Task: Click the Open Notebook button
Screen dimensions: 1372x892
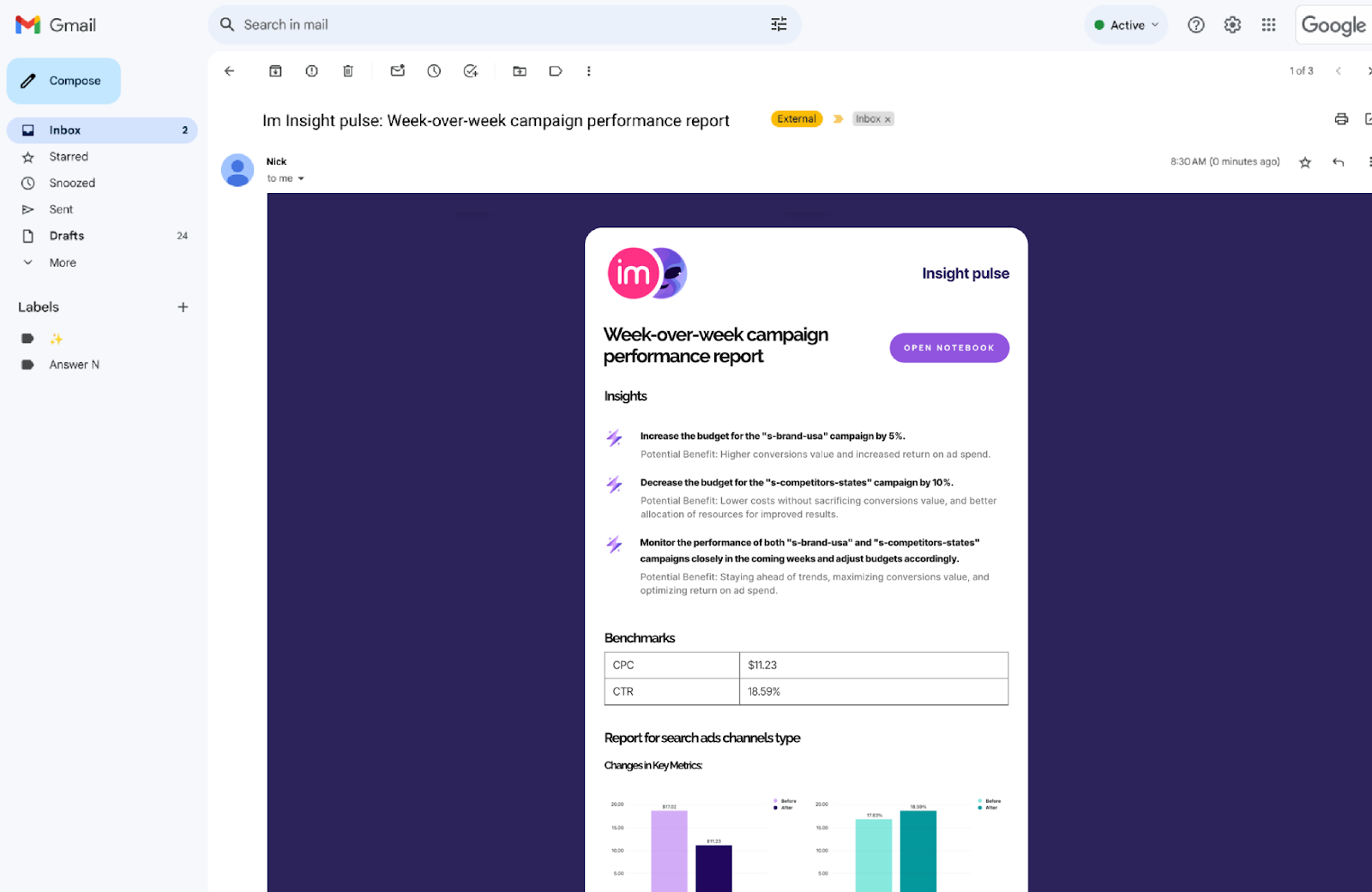Action: [948, 348]
